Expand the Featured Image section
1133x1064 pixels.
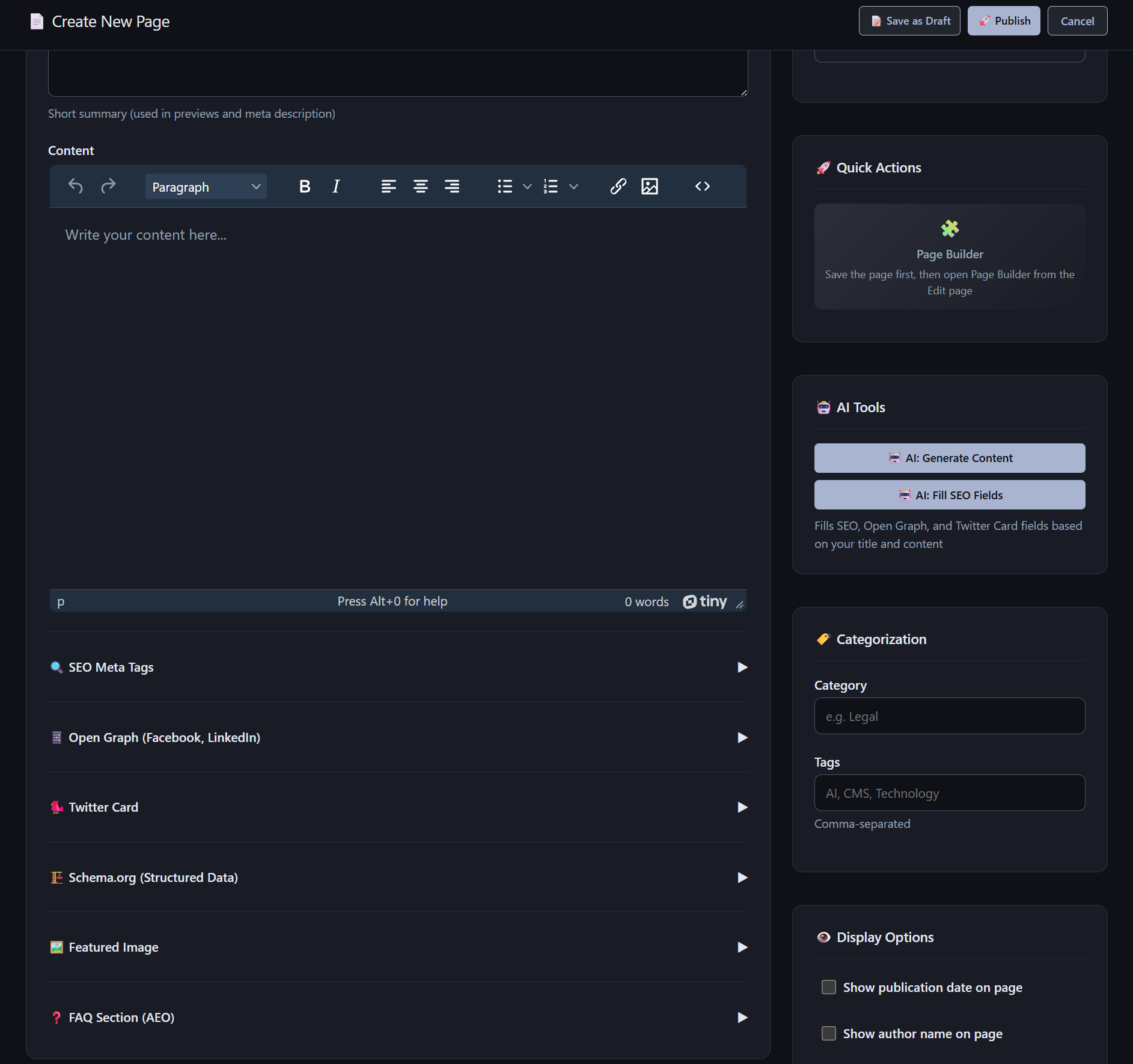(398, 947)
